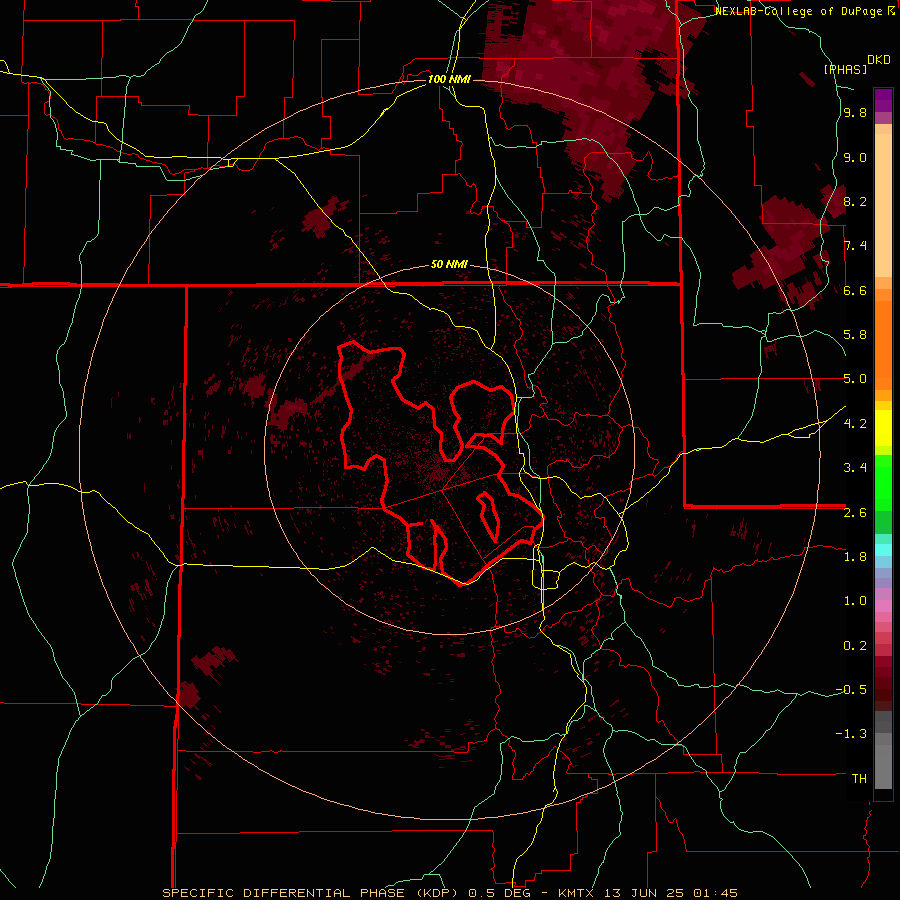This screenshot has height=900, width=900.
Task: Click the 01:45 timestamp in caption
Action: pos(715,893)
